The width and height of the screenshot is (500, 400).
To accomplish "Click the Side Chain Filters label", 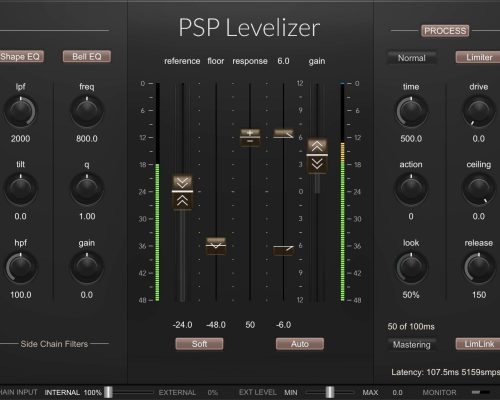I will (54, 344).
